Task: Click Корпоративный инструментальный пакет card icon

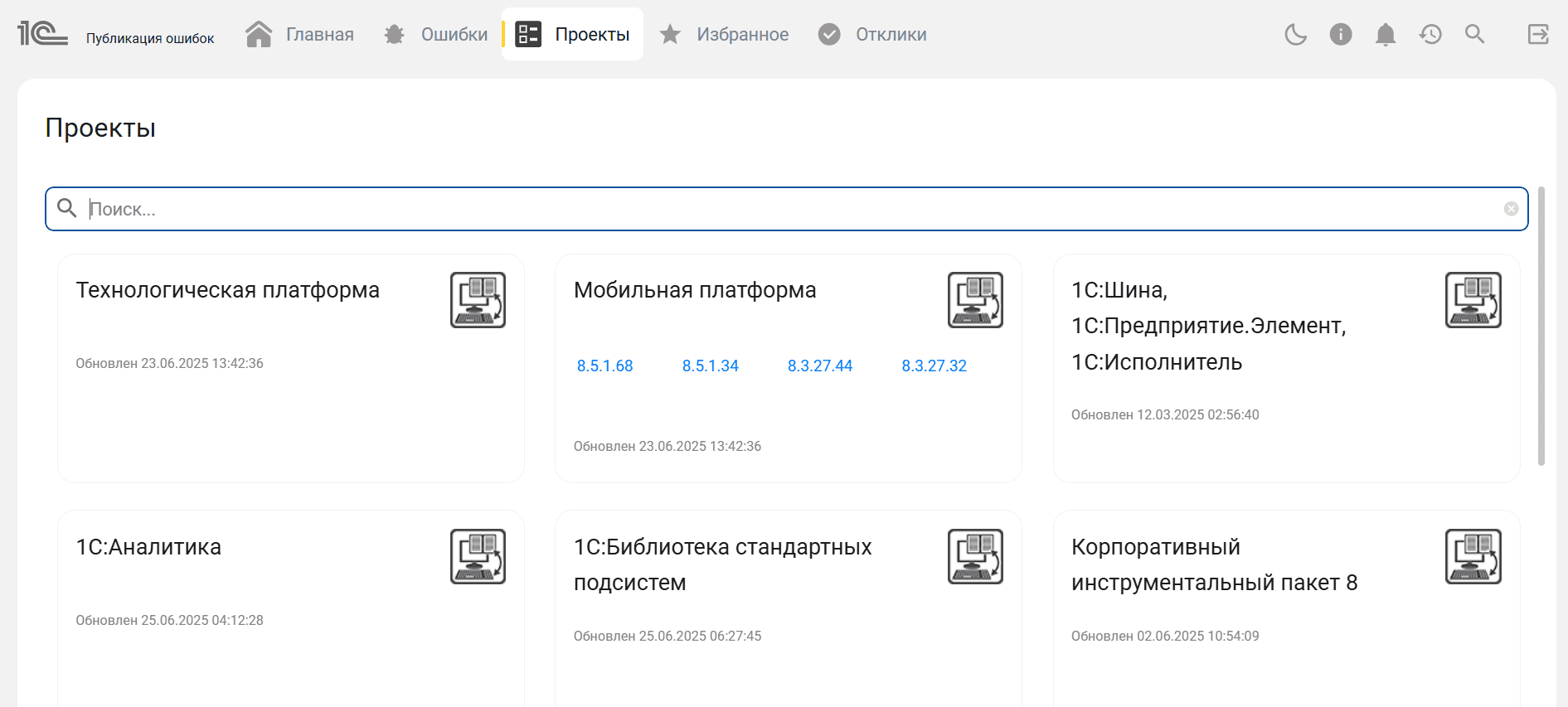Action: coord(1473,557)
